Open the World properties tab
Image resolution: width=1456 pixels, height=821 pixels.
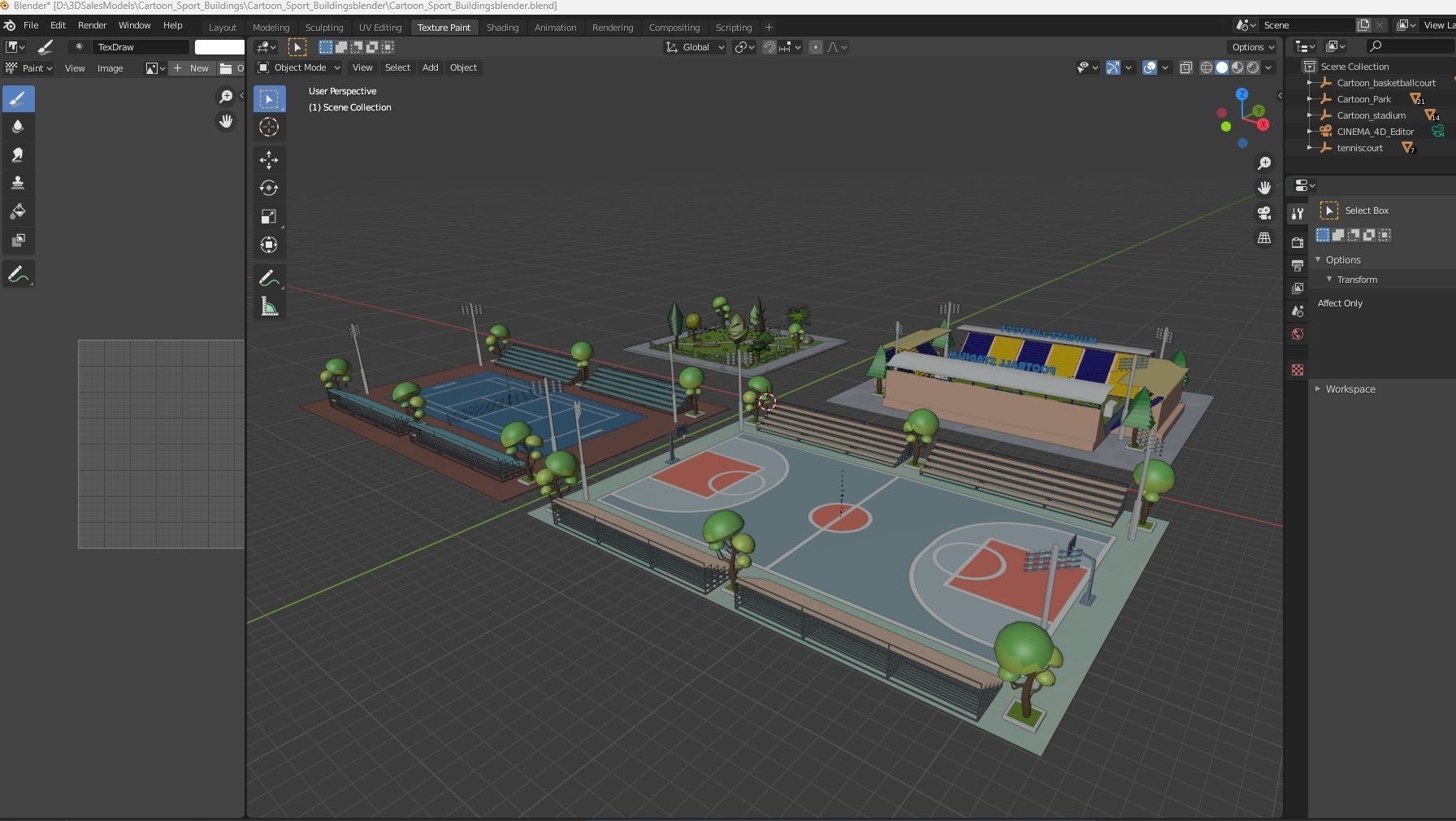[x=1298, y=334]
